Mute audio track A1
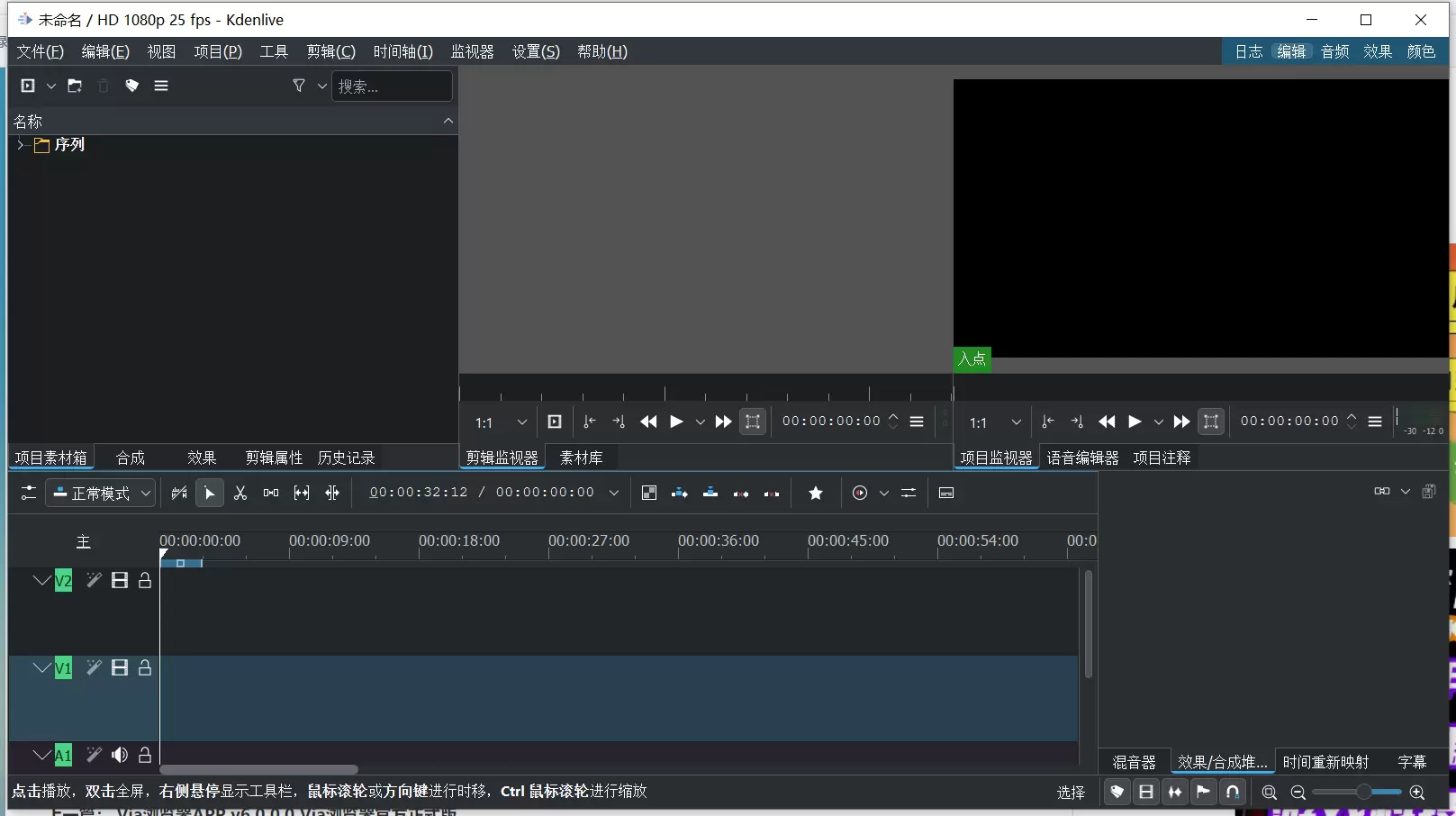This screenshot has height=816, width=1456. (120, 755)
